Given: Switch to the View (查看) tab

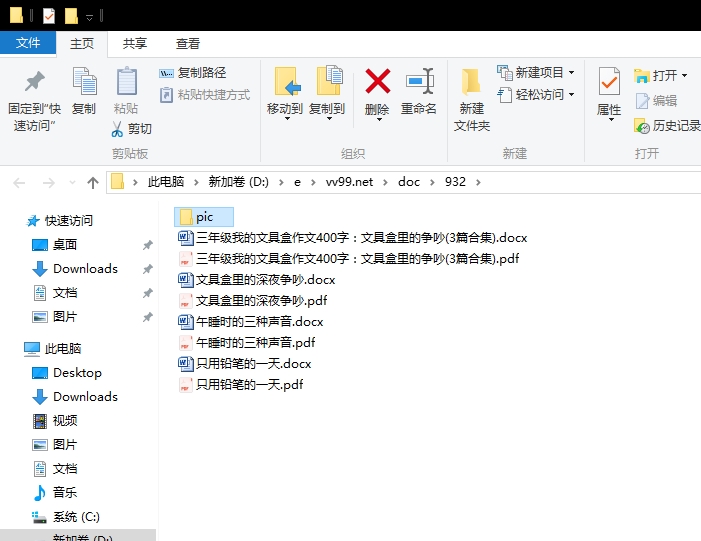Looking at the screenshot, I should click(187, 44).
